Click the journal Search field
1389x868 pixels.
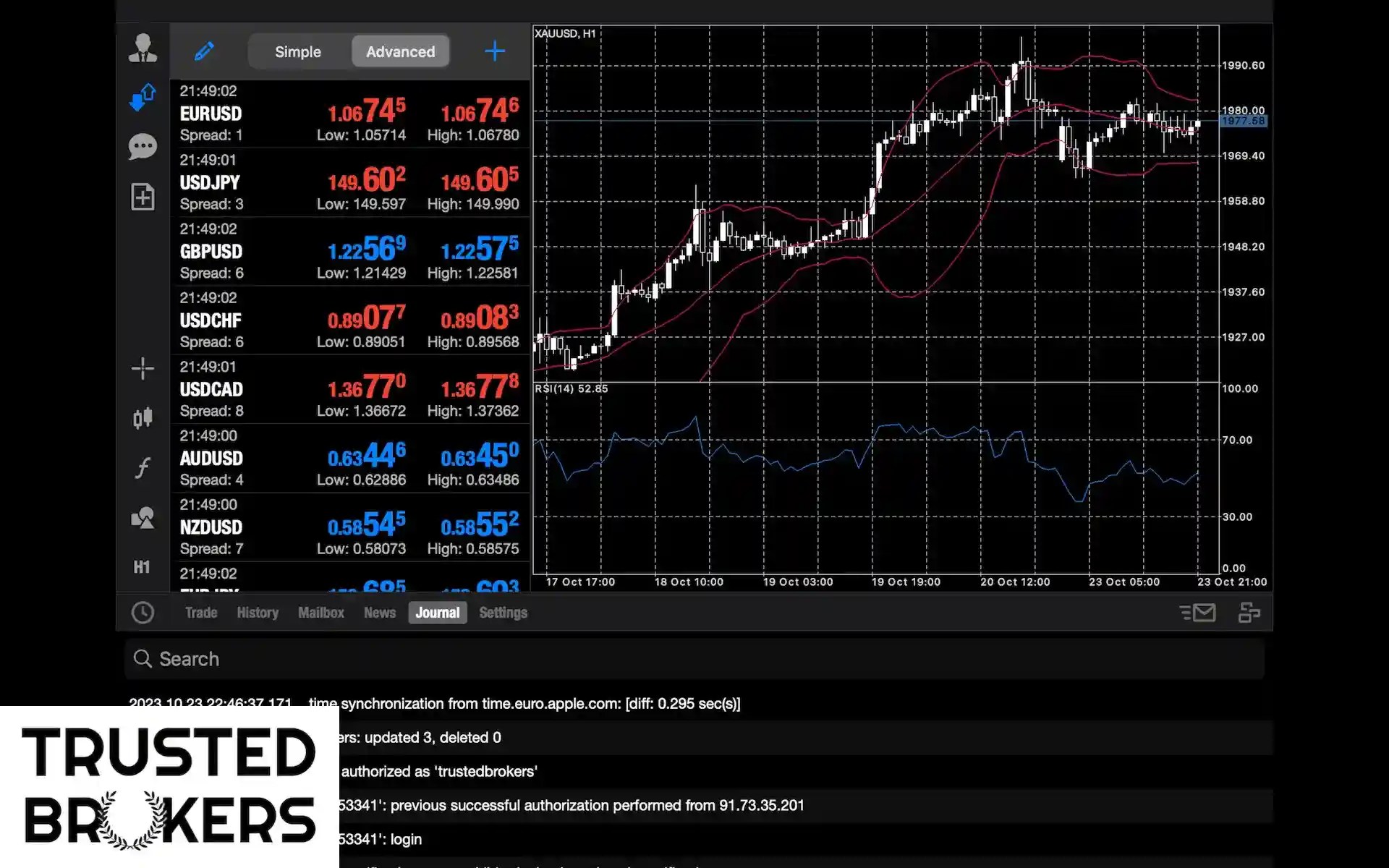point(694,659)
